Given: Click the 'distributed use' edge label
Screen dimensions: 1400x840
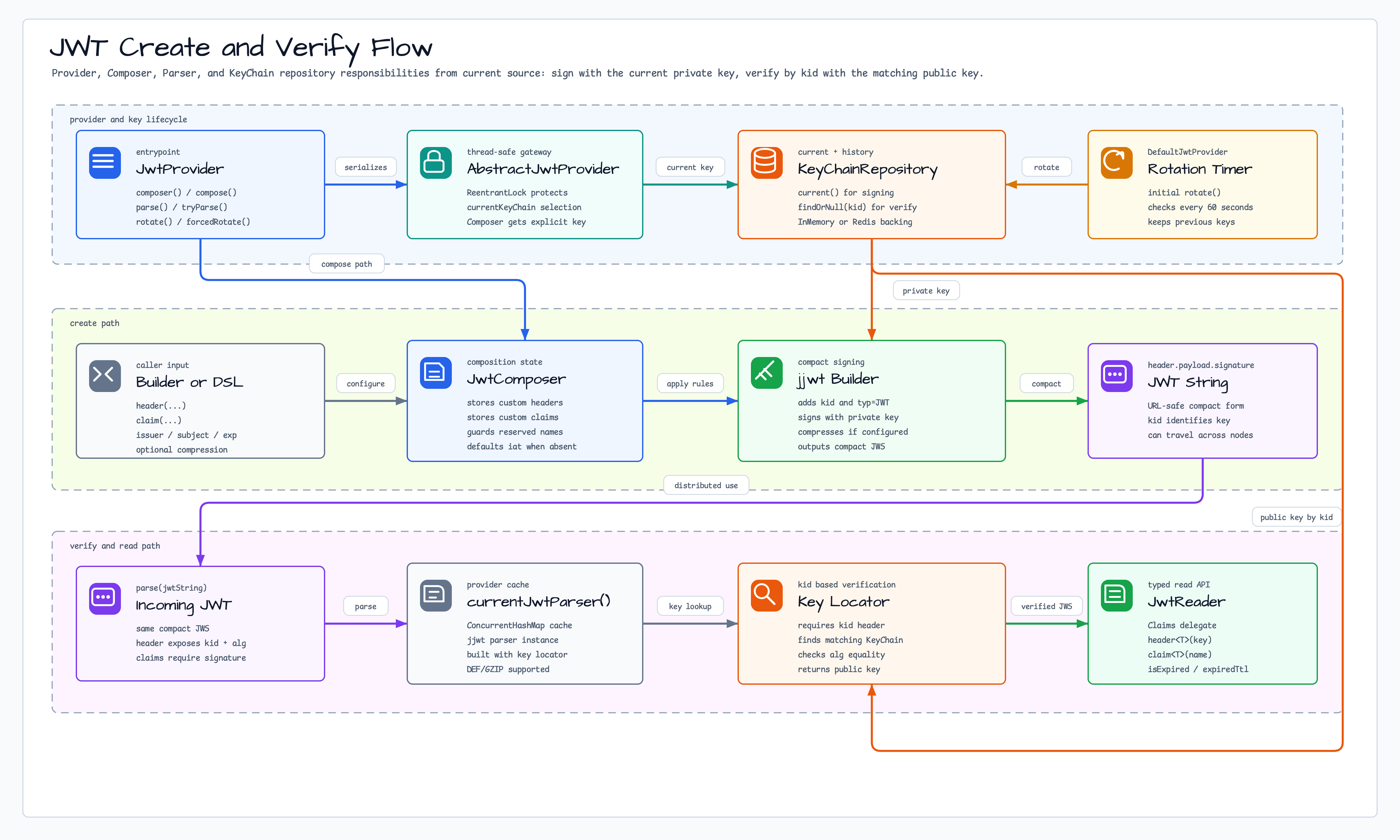Looking at the screenshot, I should 706,485.
